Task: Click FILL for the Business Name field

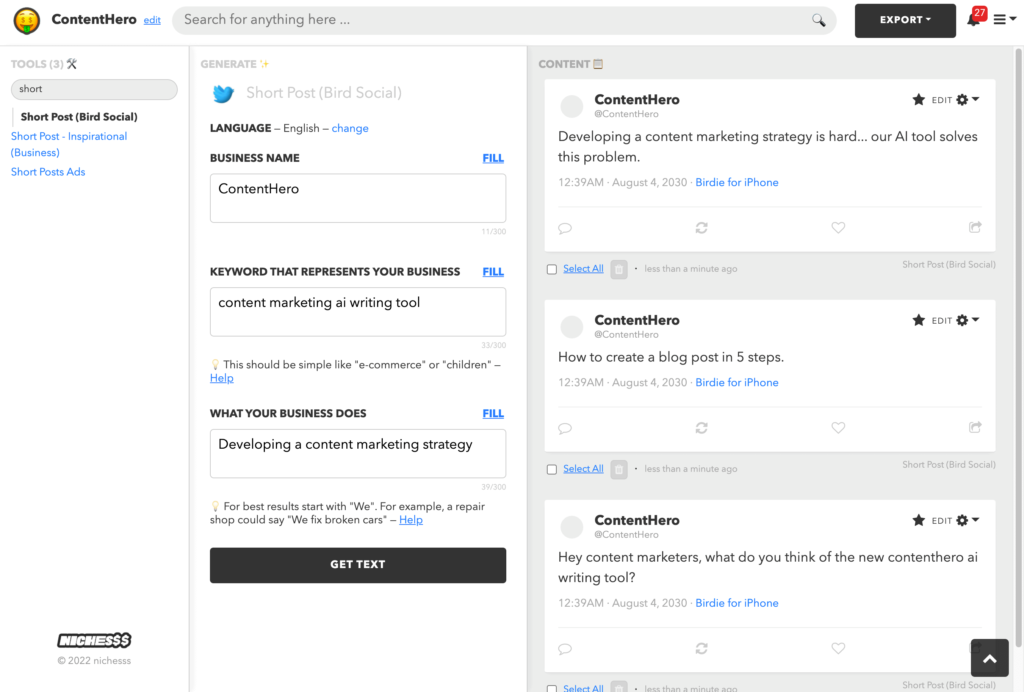Action: tap(493, 159)
